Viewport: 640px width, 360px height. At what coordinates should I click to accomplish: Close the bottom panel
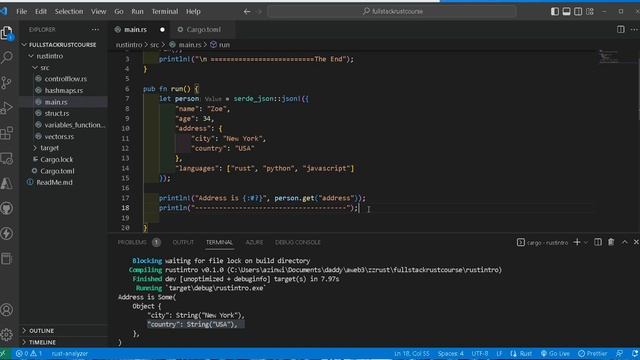tap(636, 242)
